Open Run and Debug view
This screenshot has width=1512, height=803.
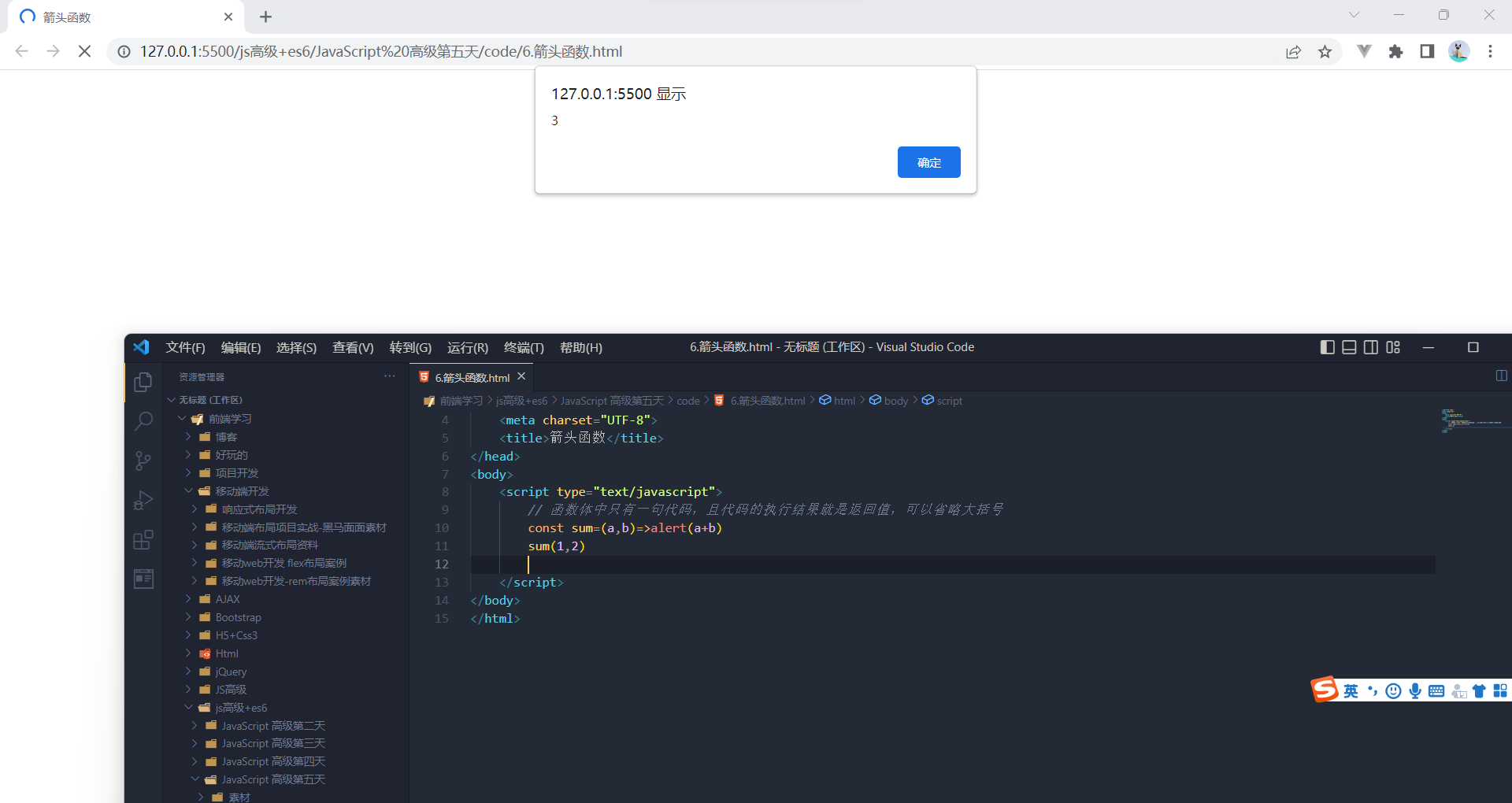(x=143, y=500)
